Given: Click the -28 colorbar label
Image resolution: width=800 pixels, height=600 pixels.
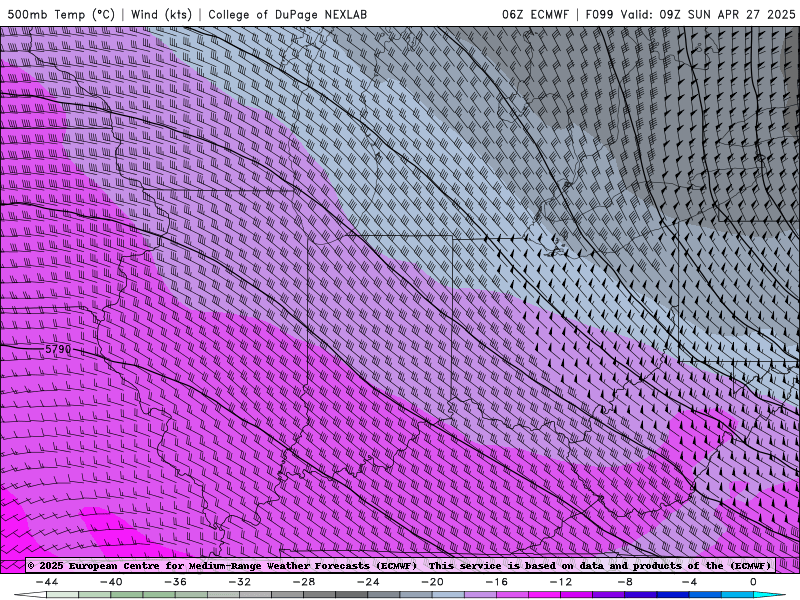Looking at the screenshot, I should [304, 582].
